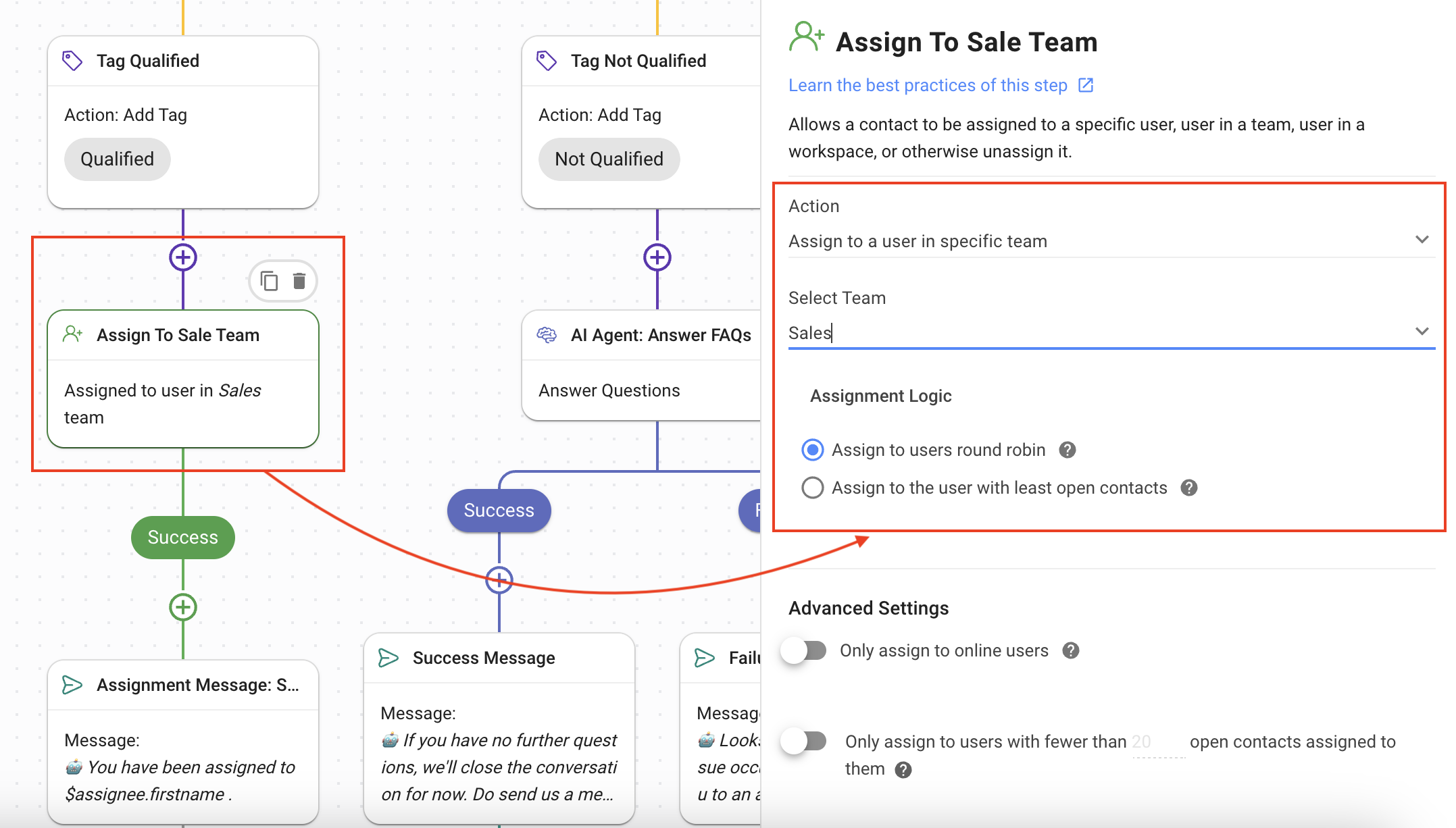Click the open contacts number field
This screenshot has width=1456, height=828.
click(x=1157, y=742)
